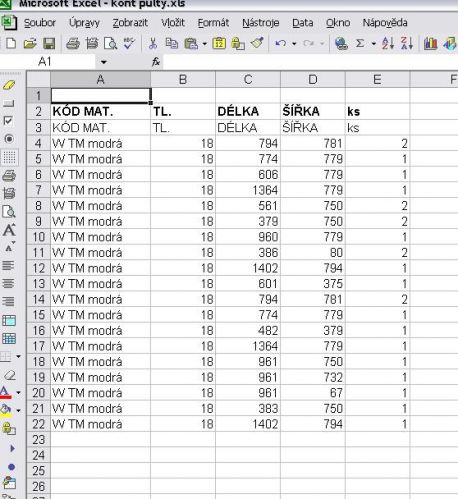The height and width of the screenshot is (499, 458).
Task: Click the formula bar input field
Action: (x=310, y=62)
